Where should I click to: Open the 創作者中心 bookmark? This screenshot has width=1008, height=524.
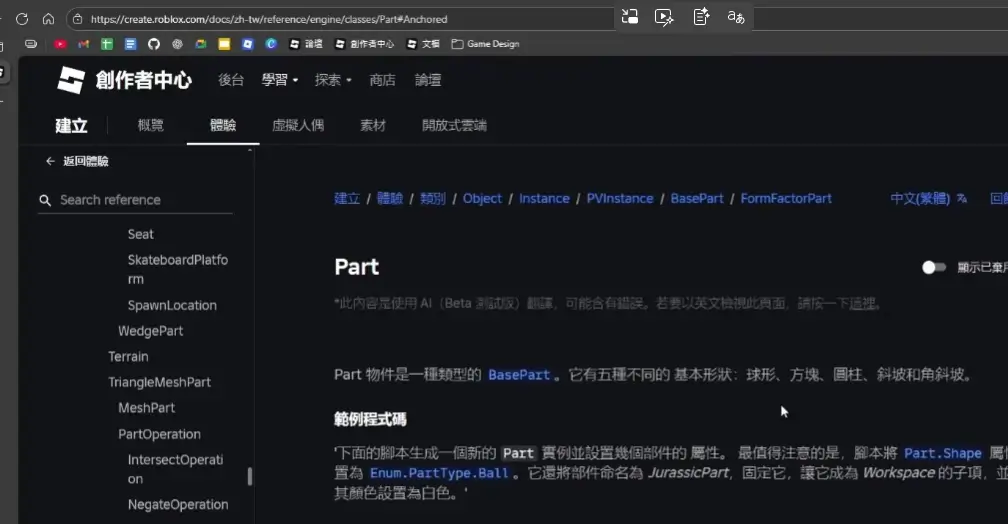click(x=364, y=44)
